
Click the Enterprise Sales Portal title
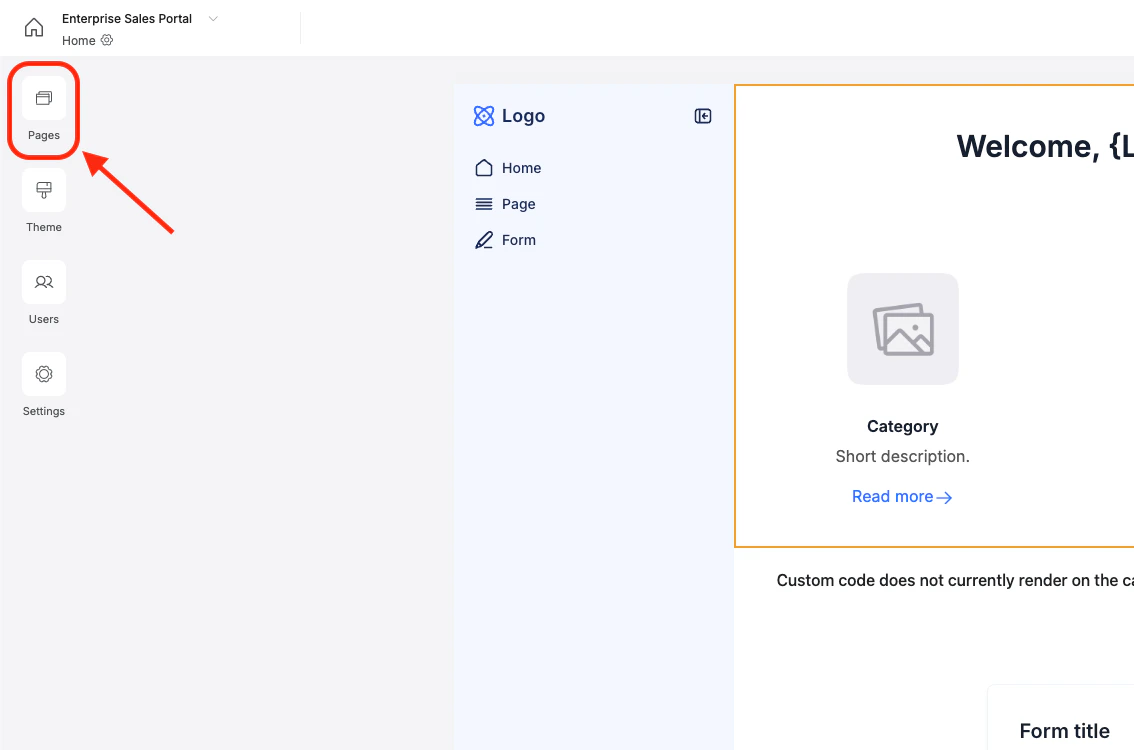[127, 19]
